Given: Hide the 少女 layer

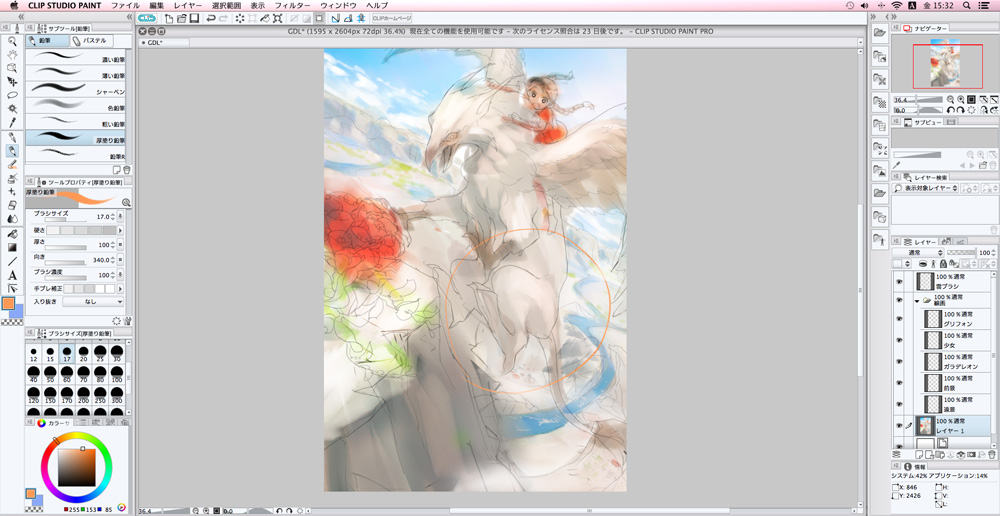Looking at the screenshot, I should (899, 339).
